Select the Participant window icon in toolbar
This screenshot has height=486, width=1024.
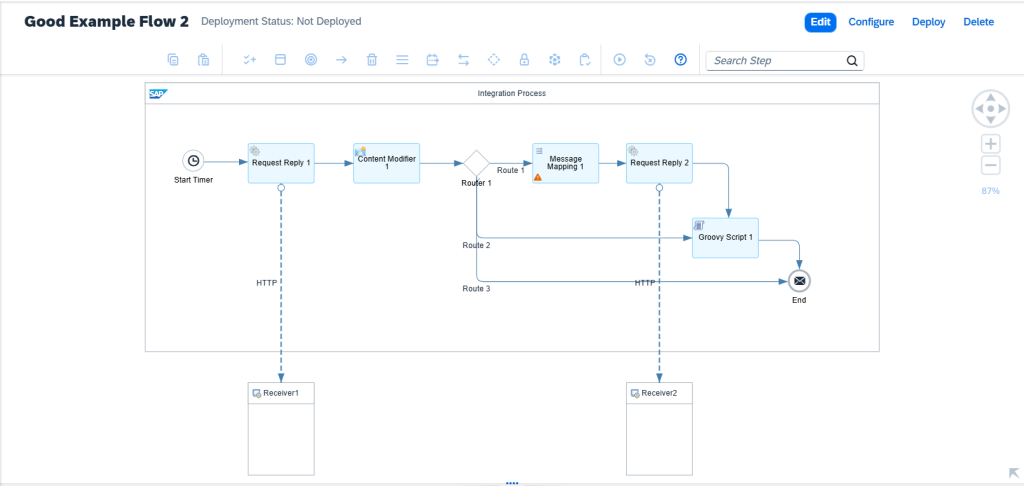280,60
